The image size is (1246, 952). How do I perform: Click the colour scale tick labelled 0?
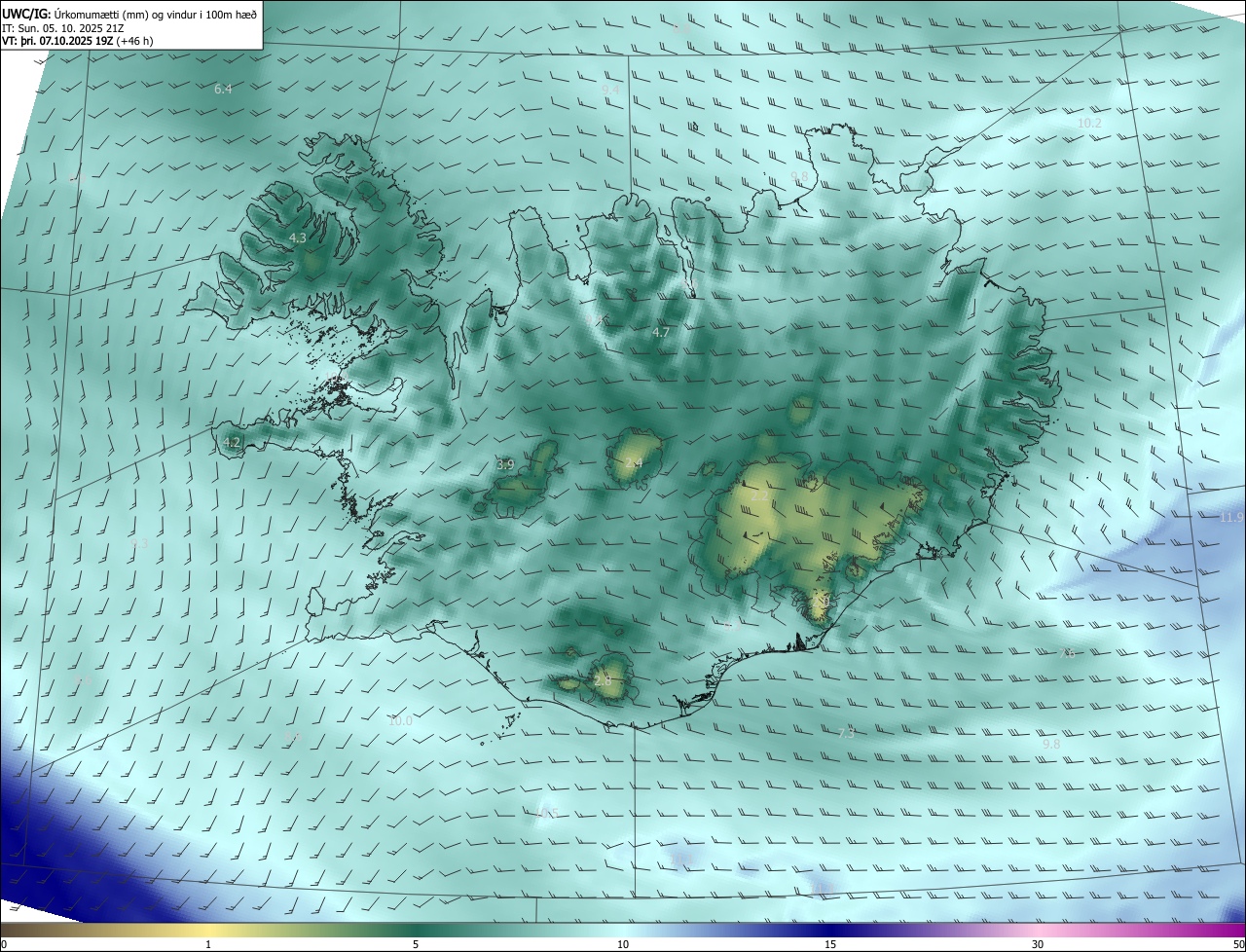tap(4, 944)
